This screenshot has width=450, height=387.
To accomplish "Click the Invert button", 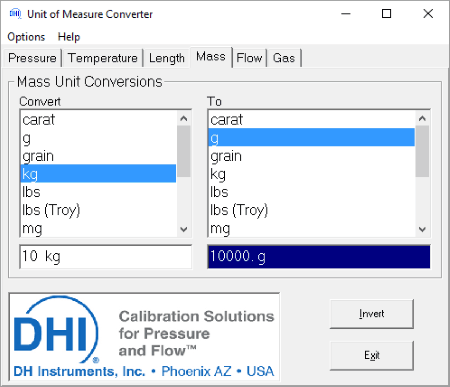I will 372,314.
